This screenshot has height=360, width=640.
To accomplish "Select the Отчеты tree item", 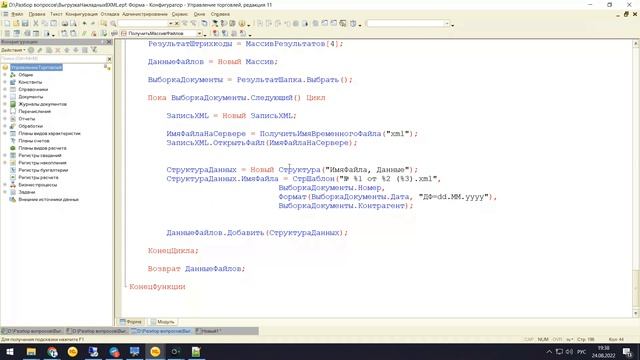I will [27, 119].
